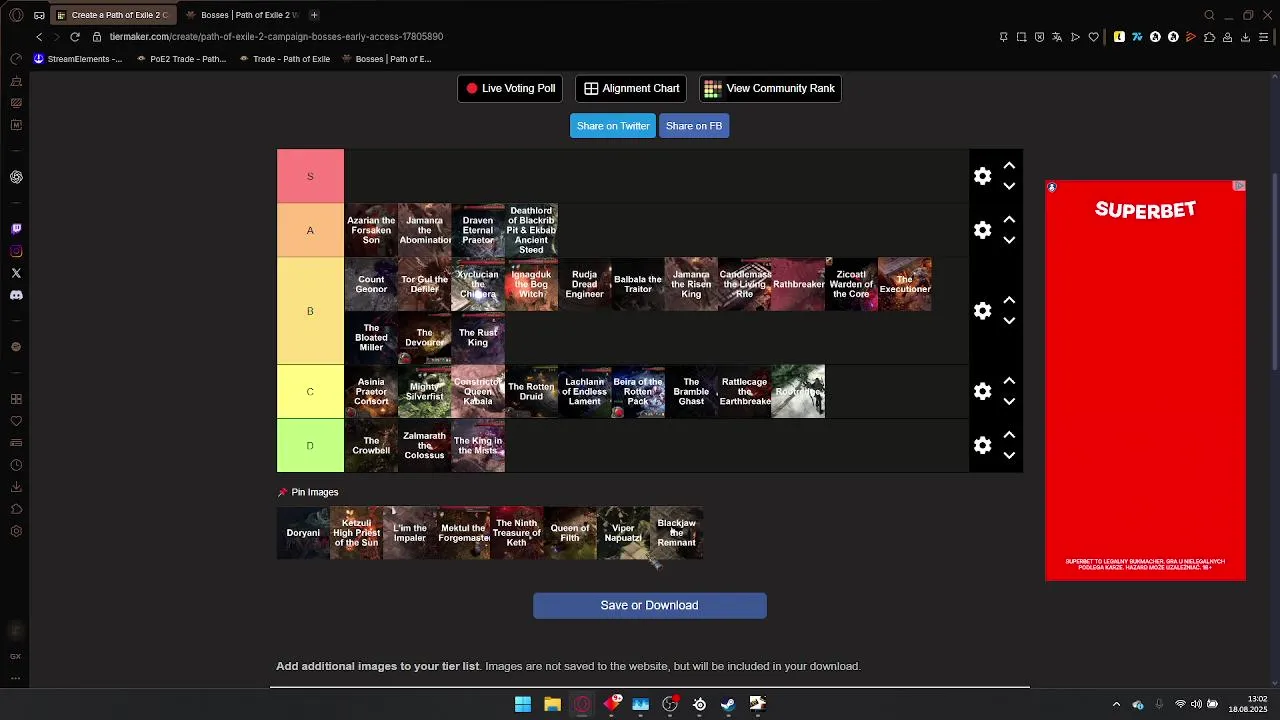Image resolution: width=1280 pixels, height=720 pixels.
Task: Move tier S row up with its arrow
Action: click(x=1009, y=166)
